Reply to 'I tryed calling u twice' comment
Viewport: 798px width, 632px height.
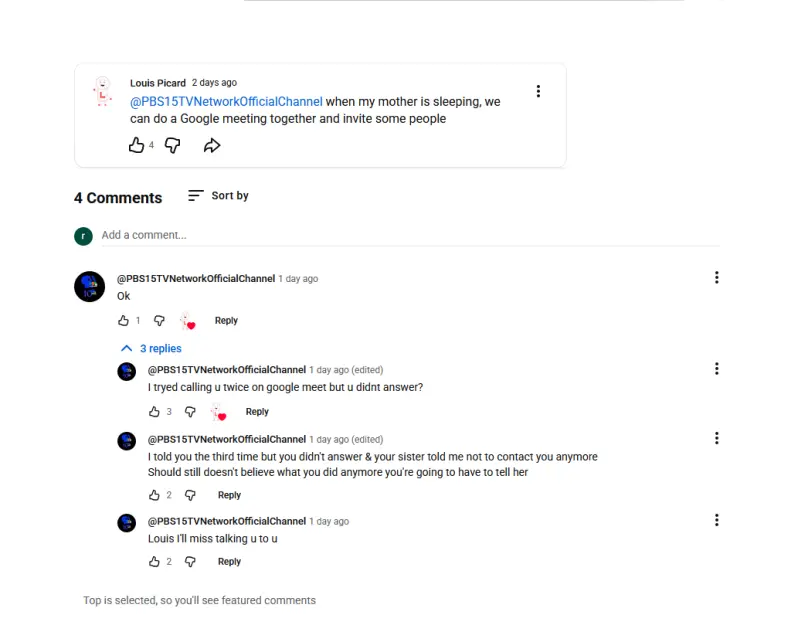[x=257, y=412]
